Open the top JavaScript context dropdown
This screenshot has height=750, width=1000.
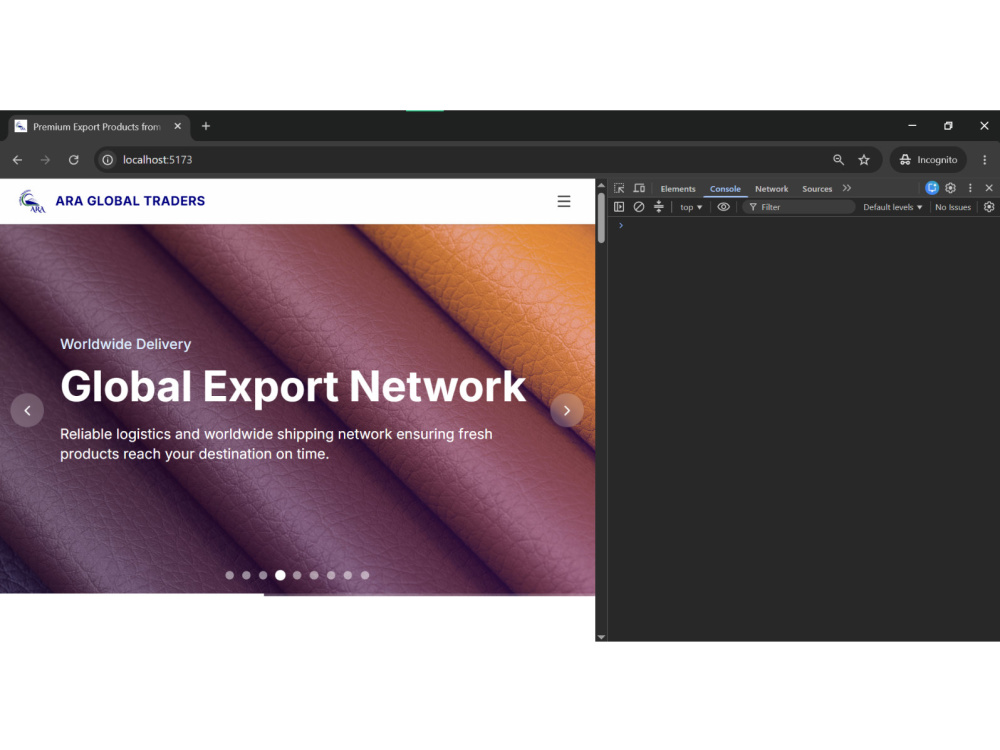pyautogui.click(x=691, y=207)
